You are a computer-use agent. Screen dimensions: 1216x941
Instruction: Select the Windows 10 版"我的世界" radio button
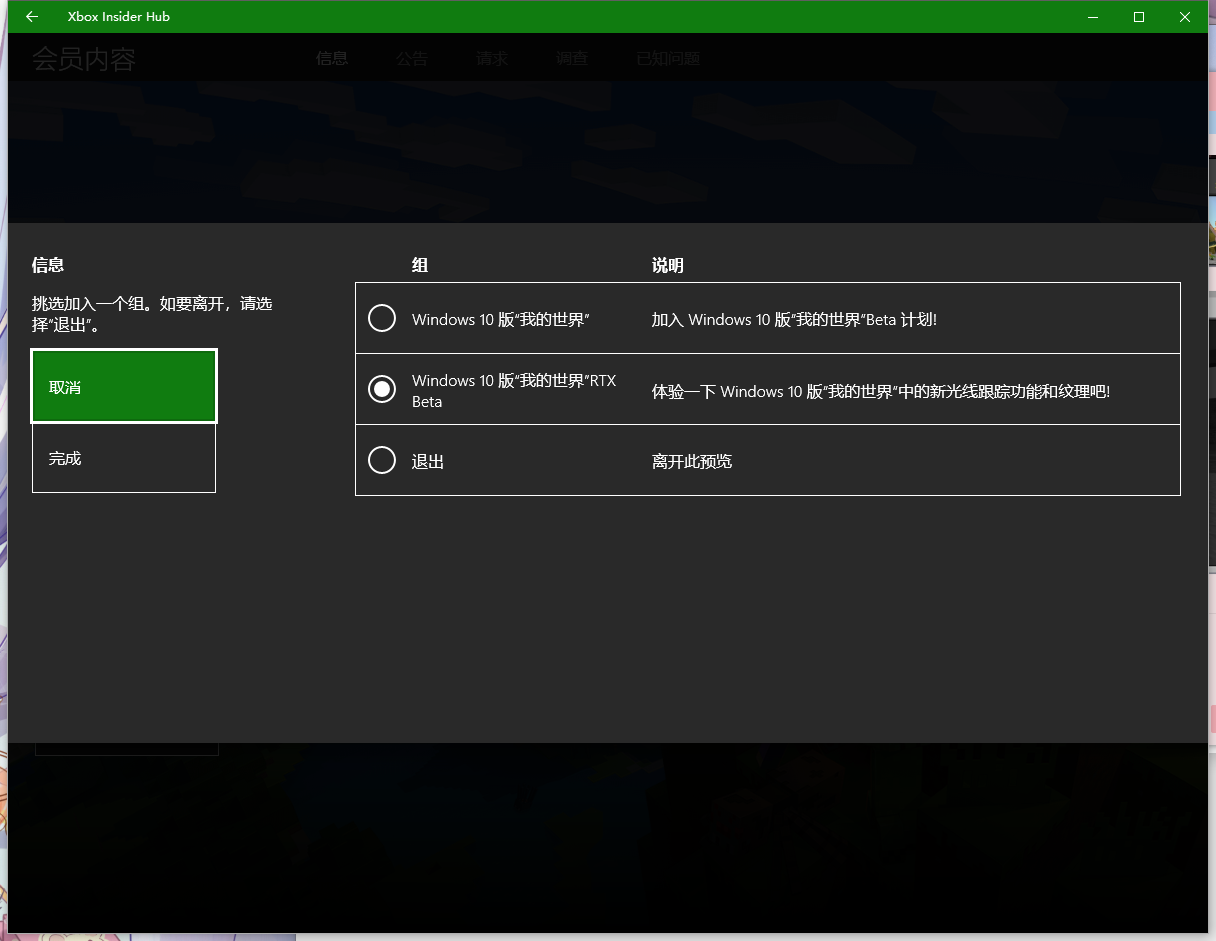click(382, 319)
